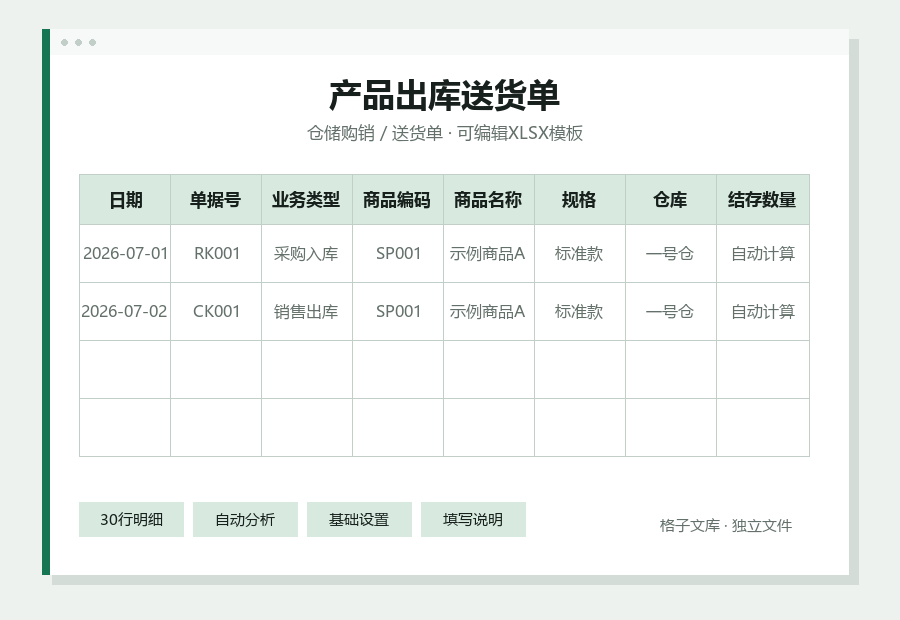Click the 结存数量 column header
This screenshot has width=900, height=620.
pyautogui.click(x=763, y=200)
